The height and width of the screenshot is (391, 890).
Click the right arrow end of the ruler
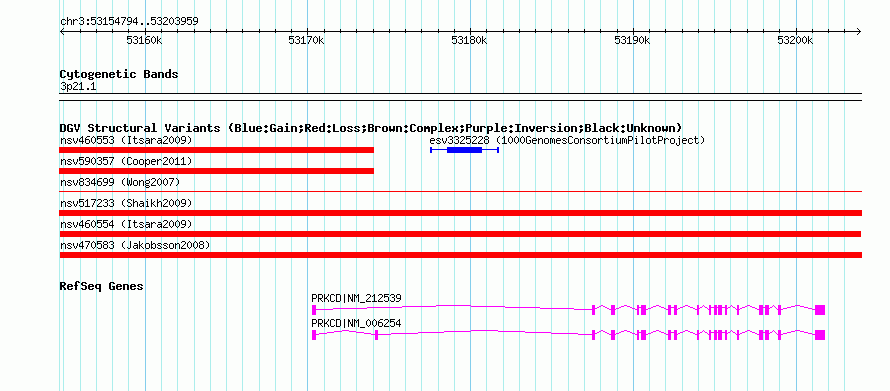[859, 31]
